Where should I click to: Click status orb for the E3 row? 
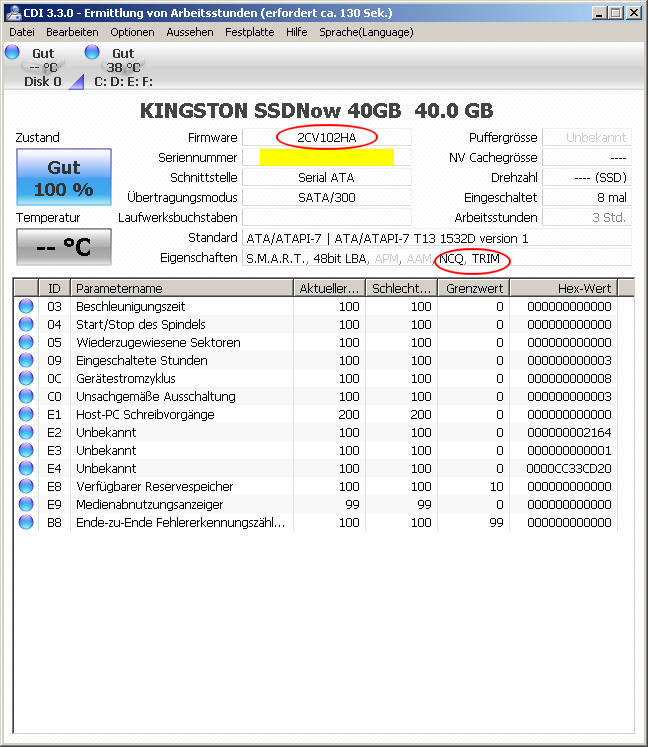click(26, 450)
